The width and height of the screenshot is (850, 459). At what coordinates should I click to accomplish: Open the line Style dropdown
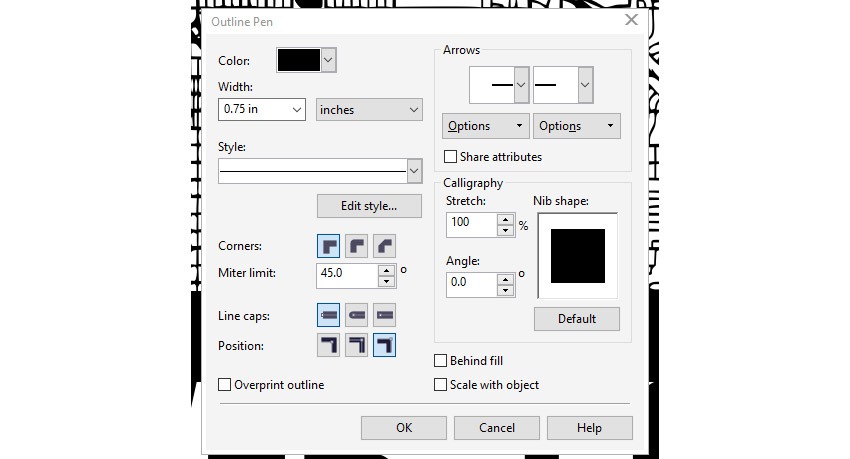[x=414, y=171]
